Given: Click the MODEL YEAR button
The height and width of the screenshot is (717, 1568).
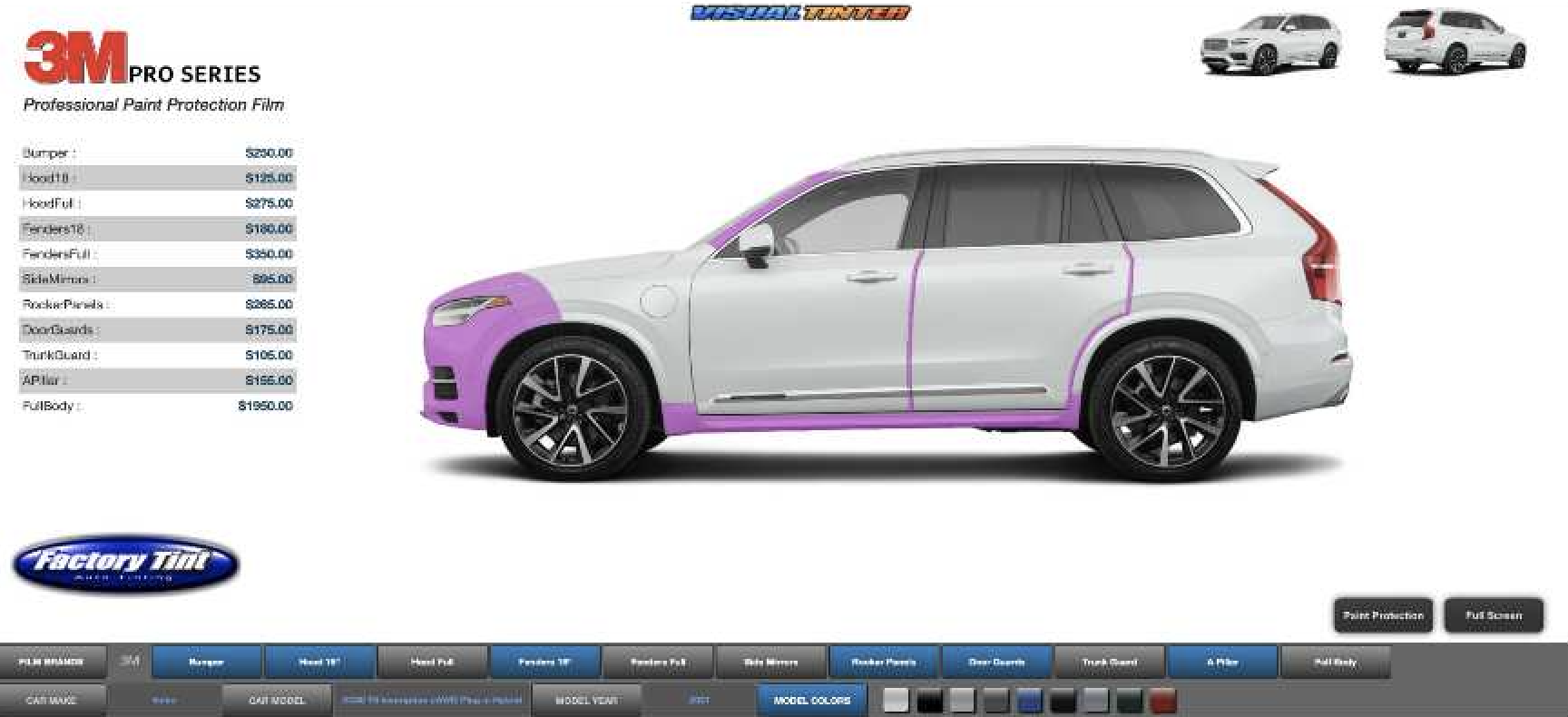Looking at the screenshot, I should (586, 701).
